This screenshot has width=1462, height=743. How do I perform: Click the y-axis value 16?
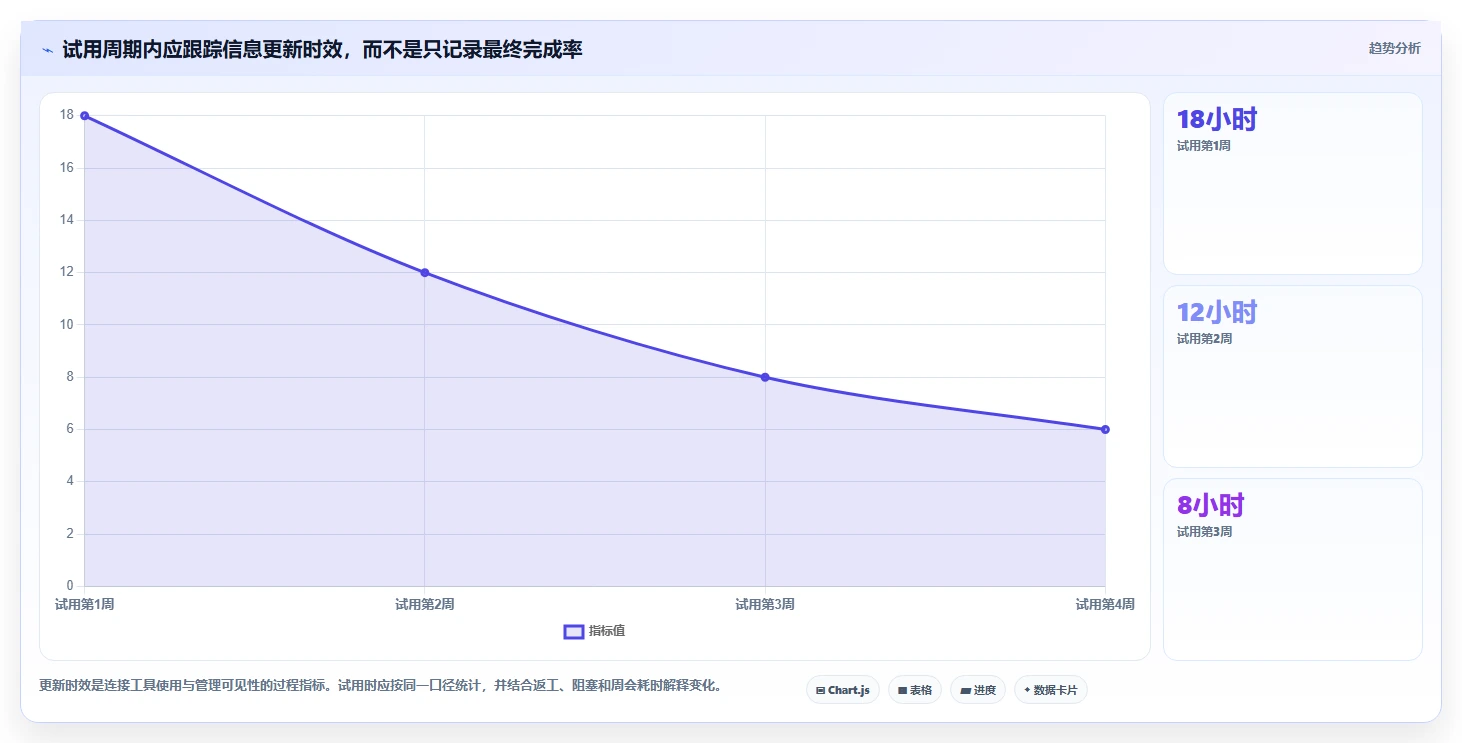[67, 168]
